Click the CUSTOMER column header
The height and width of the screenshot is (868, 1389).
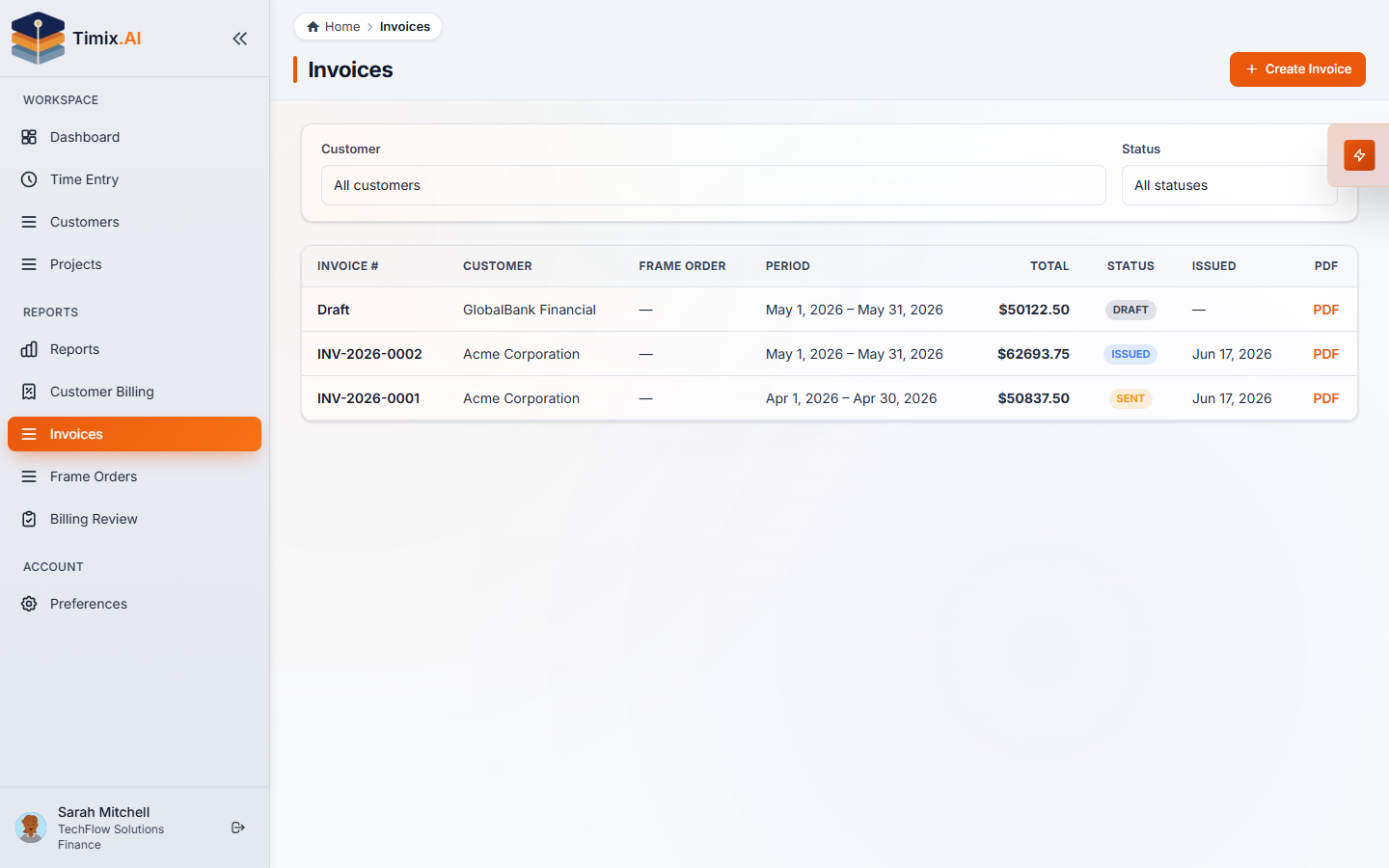(498, 266)
